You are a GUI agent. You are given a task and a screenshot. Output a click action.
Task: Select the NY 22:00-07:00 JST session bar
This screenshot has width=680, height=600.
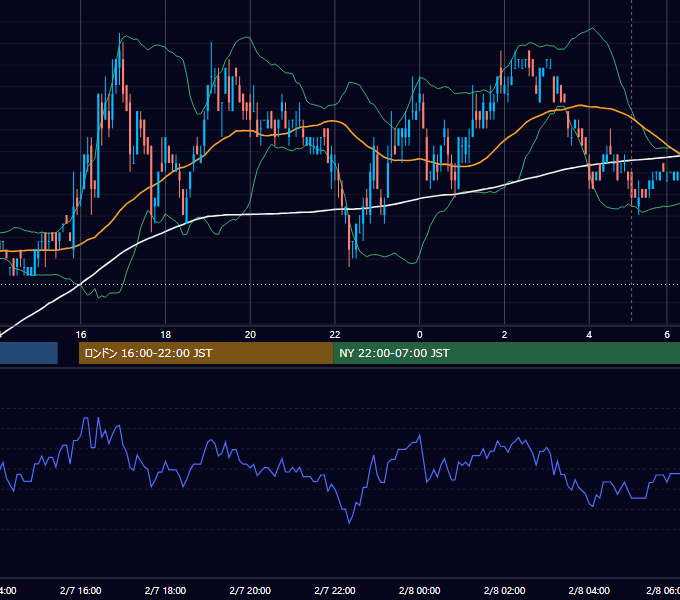507,353
